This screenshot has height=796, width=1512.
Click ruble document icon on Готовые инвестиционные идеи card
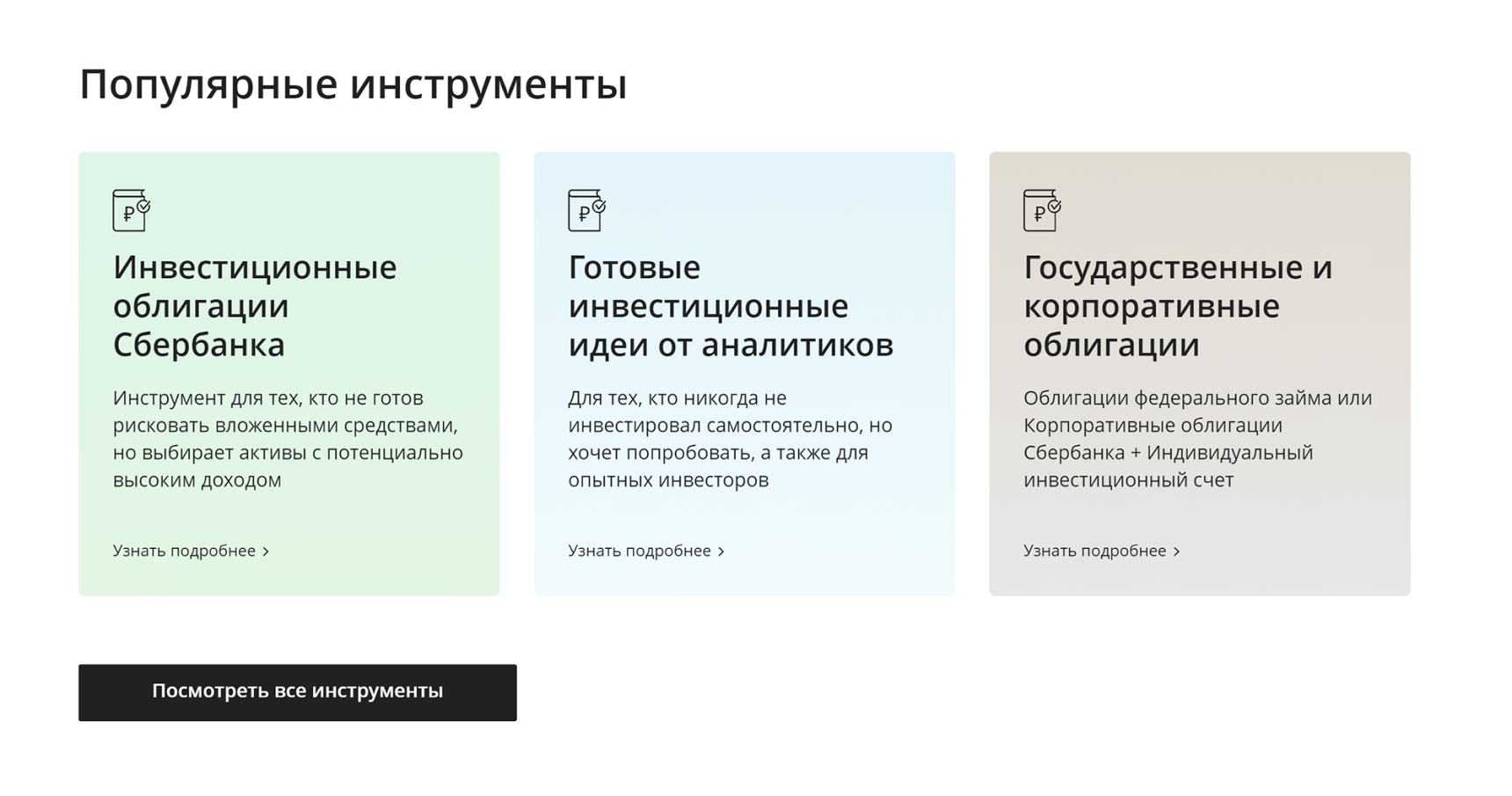587,210
